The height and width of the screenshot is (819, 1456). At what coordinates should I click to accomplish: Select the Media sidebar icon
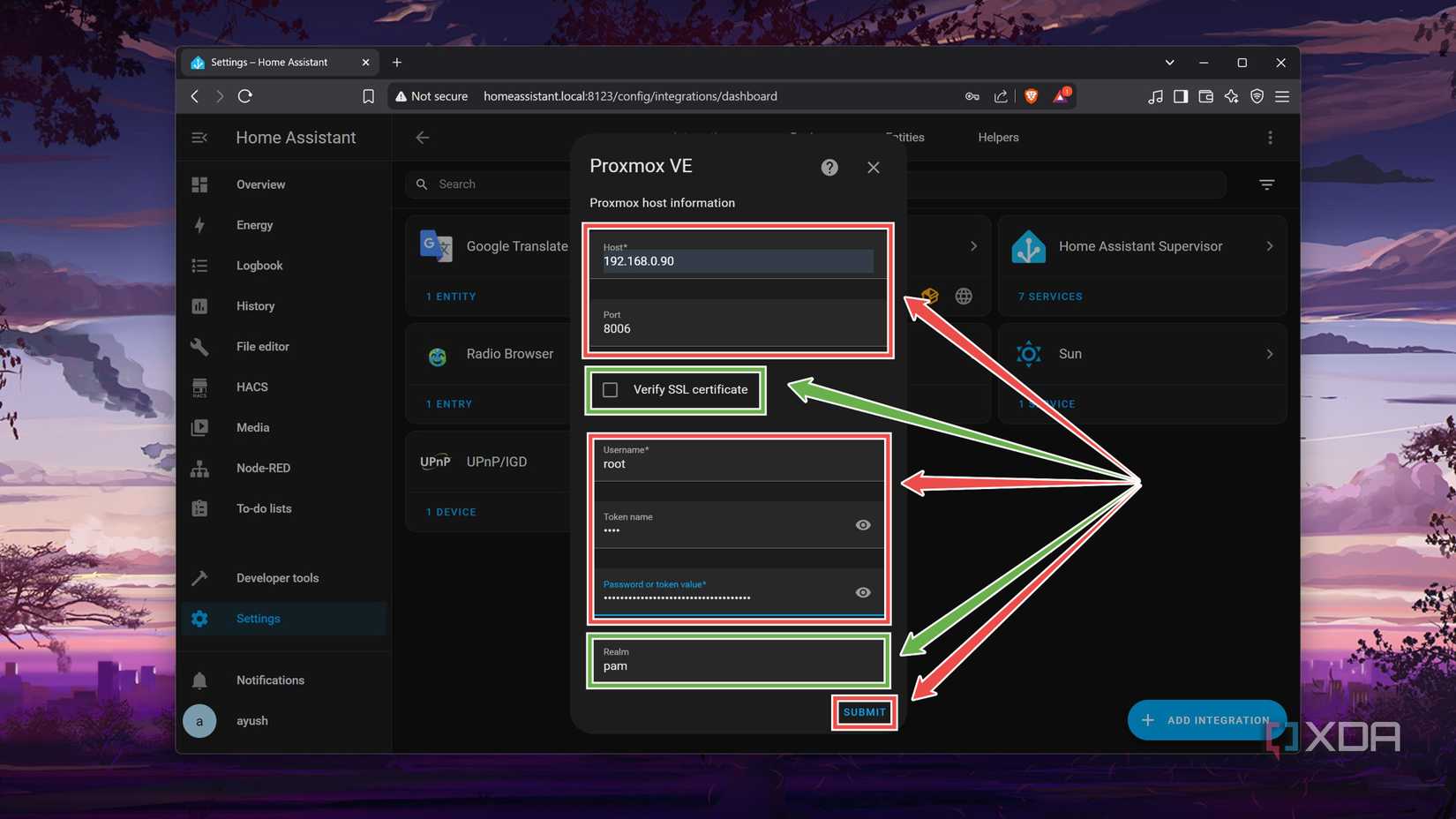pos(199,427)
